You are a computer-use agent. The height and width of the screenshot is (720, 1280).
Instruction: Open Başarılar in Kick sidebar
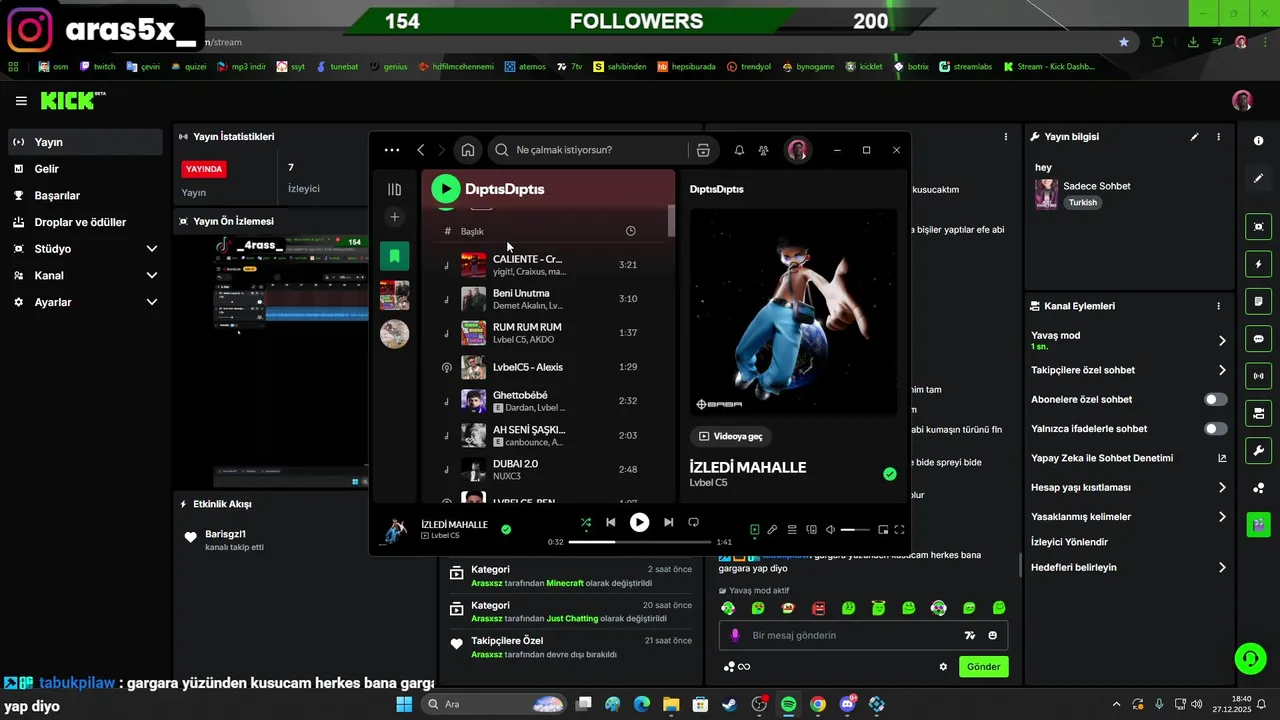tap(84, 196)
